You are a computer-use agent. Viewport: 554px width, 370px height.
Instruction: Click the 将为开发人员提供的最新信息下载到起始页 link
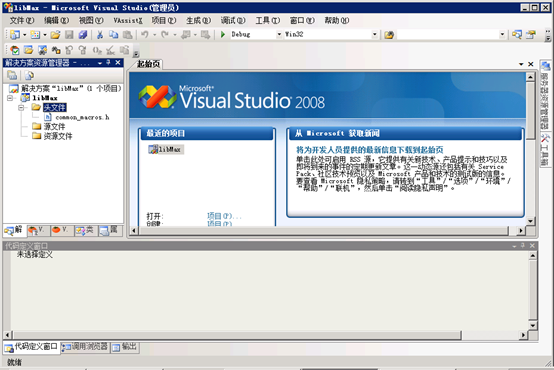[370, 149]
